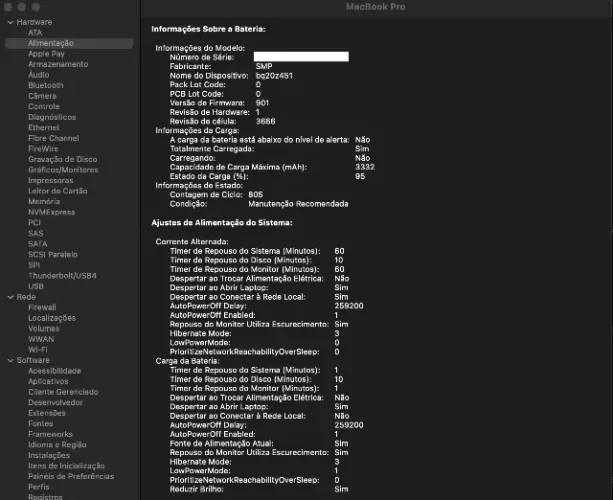
Task: Select Câmera in the sidebar
Action: pyautogui.click(x=42, y=96)
